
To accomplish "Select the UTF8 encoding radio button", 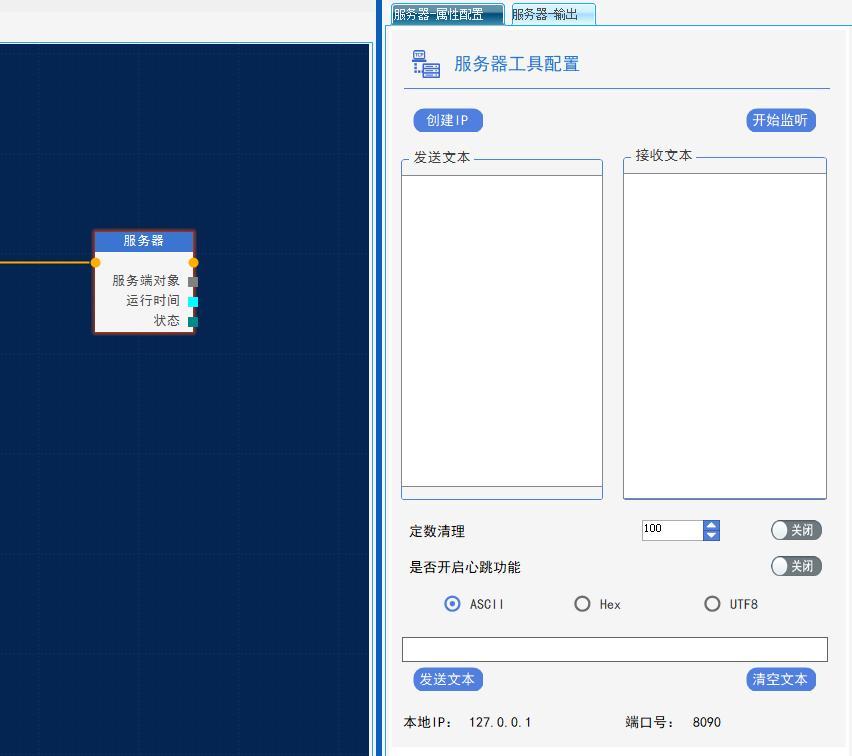I will 712,604.
